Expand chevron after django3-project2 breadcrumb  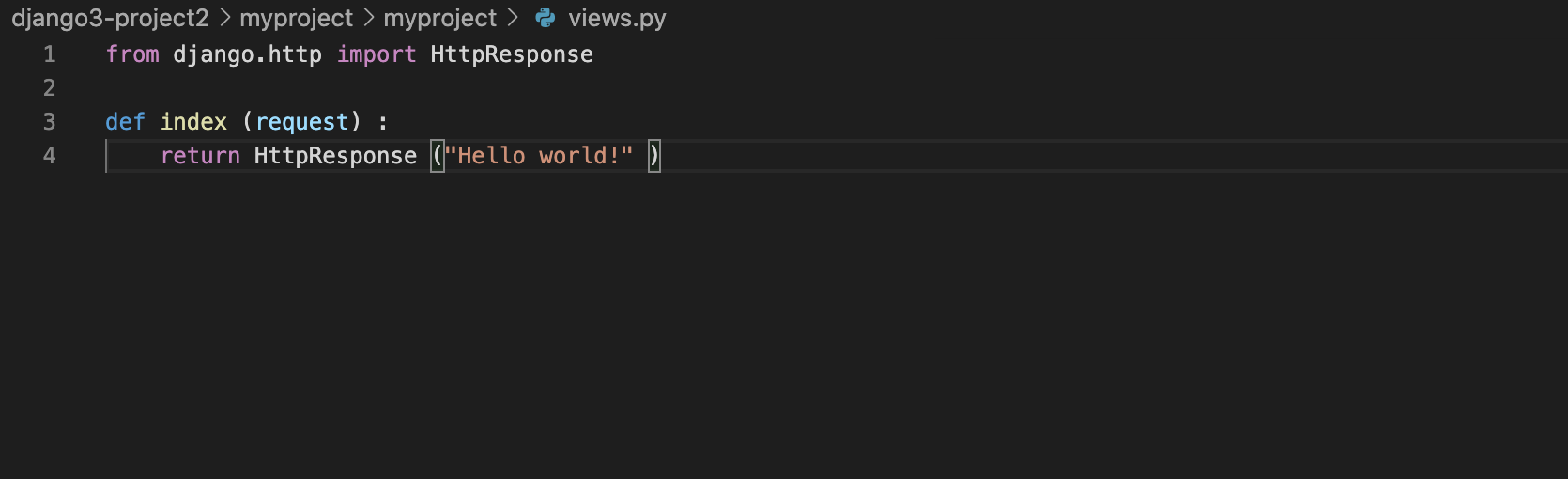224,18
